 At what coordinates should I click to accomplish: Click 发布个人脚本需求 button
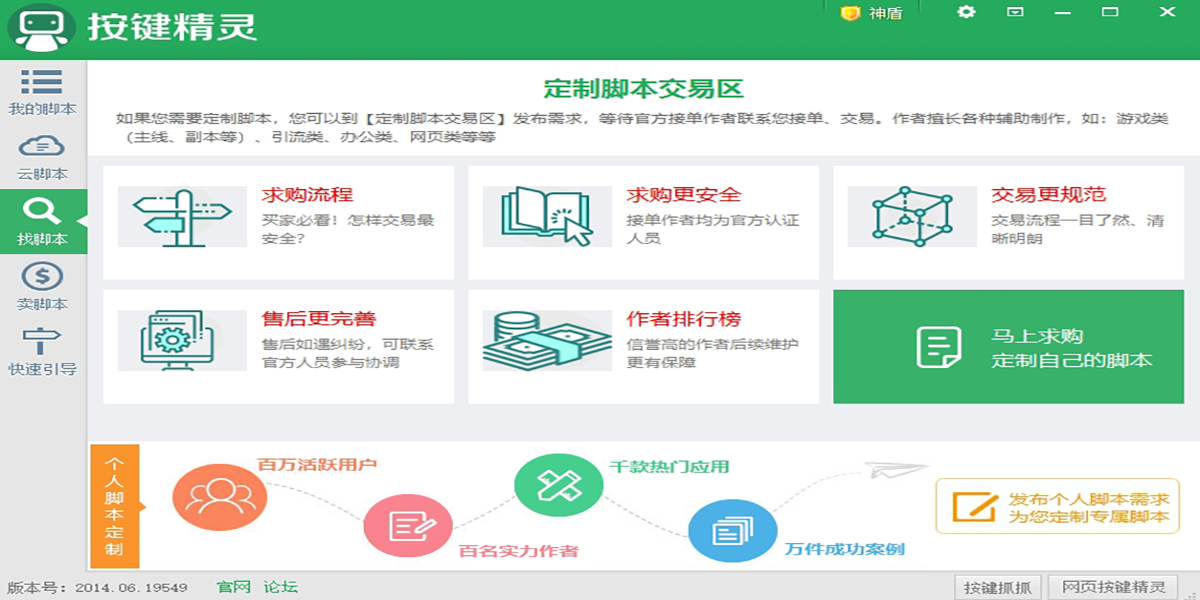click(1057, 507)
